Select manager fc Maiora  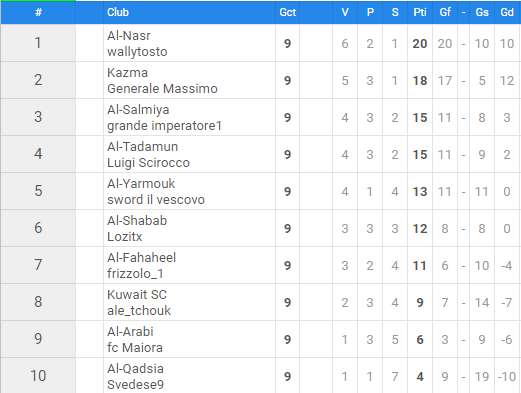(135, 348)
